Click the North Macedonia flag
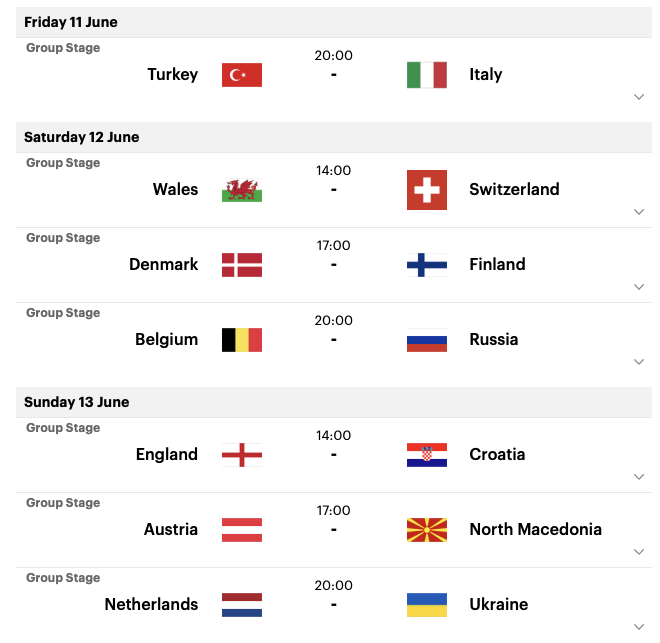 pyautogui.click(x=426, y=530)
